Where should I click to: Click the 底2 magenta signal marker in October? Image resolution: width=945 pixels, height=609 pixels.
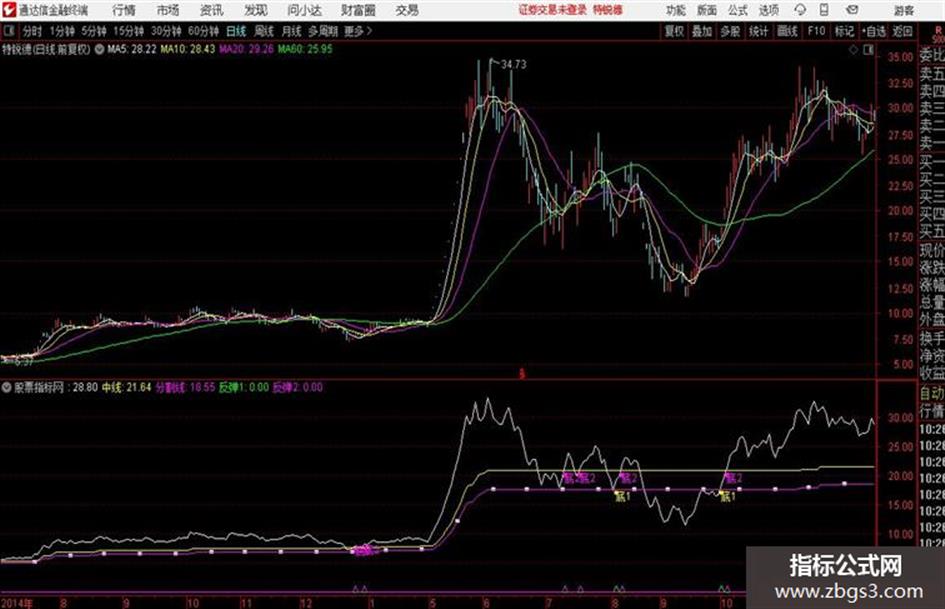[733, 478]
